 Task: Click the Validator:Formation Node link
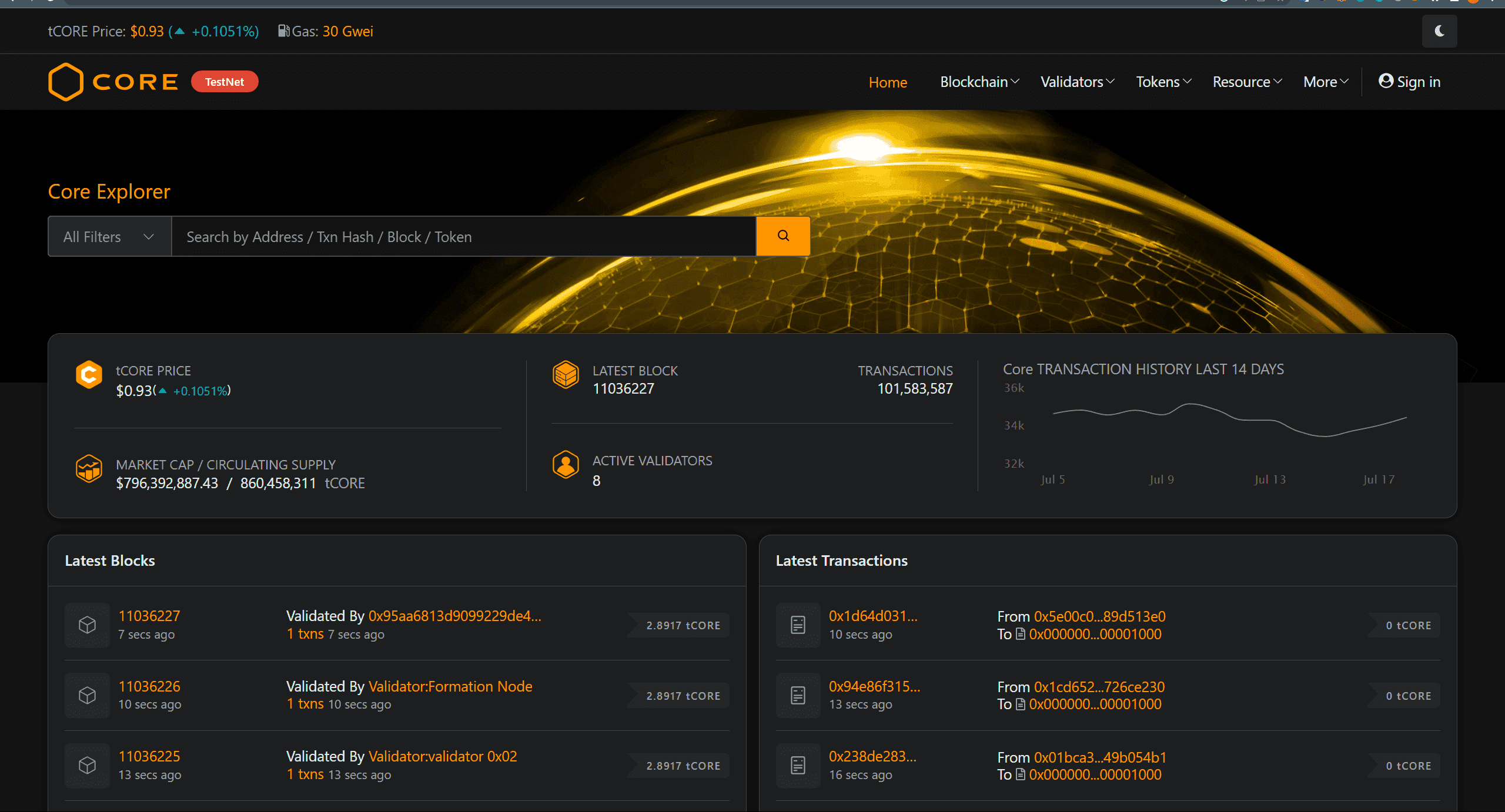[x=450, y=686]
